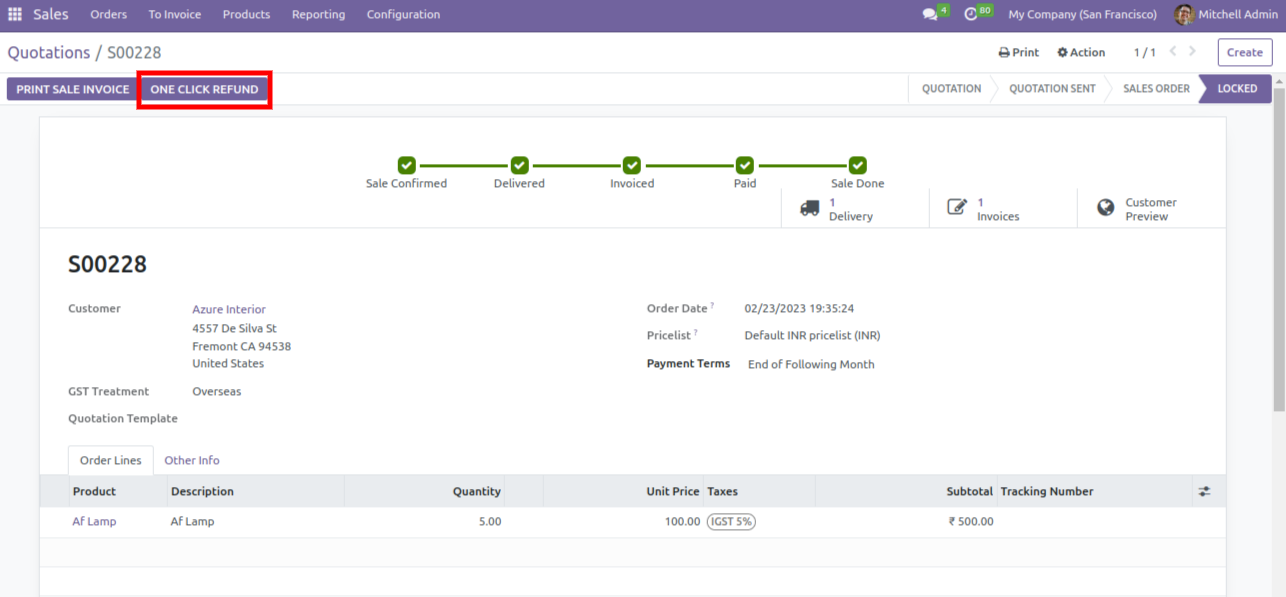The height and width of the screenshot is (597, 1286).
Task: Click the Delivery truck icon
Action: tap(810, 208)
